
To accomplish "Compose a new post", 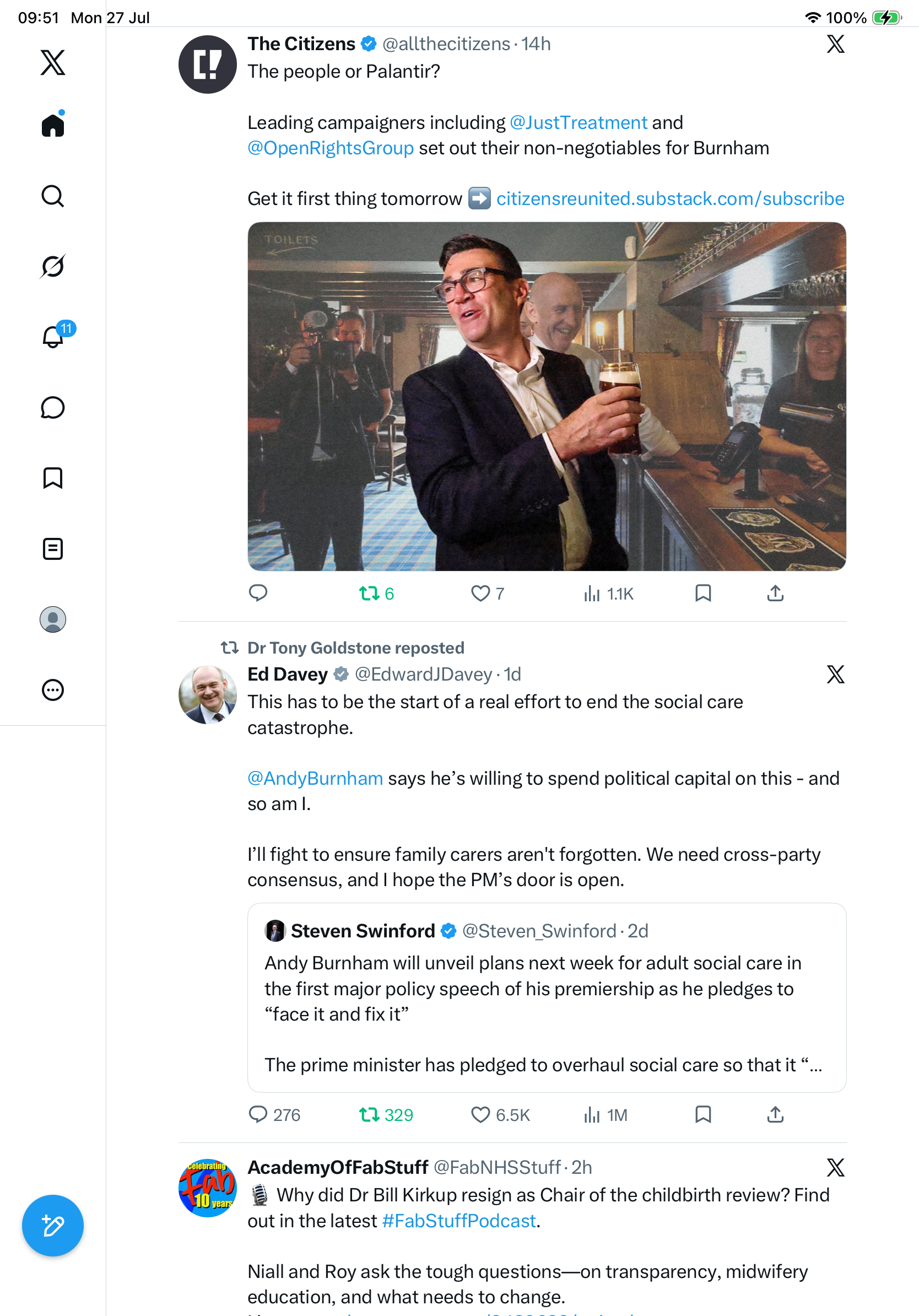I will click(x=53, y=1226).
